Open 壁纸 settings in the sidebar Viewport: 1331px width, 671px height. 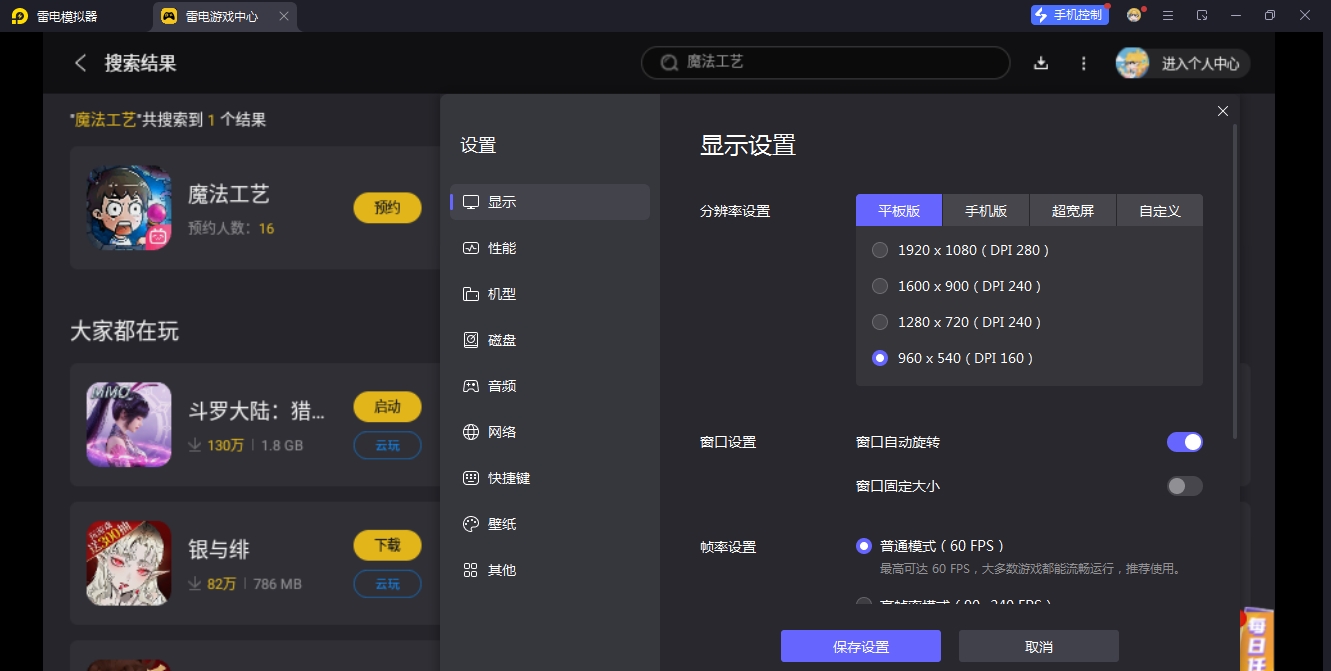(x=550, y=524)
